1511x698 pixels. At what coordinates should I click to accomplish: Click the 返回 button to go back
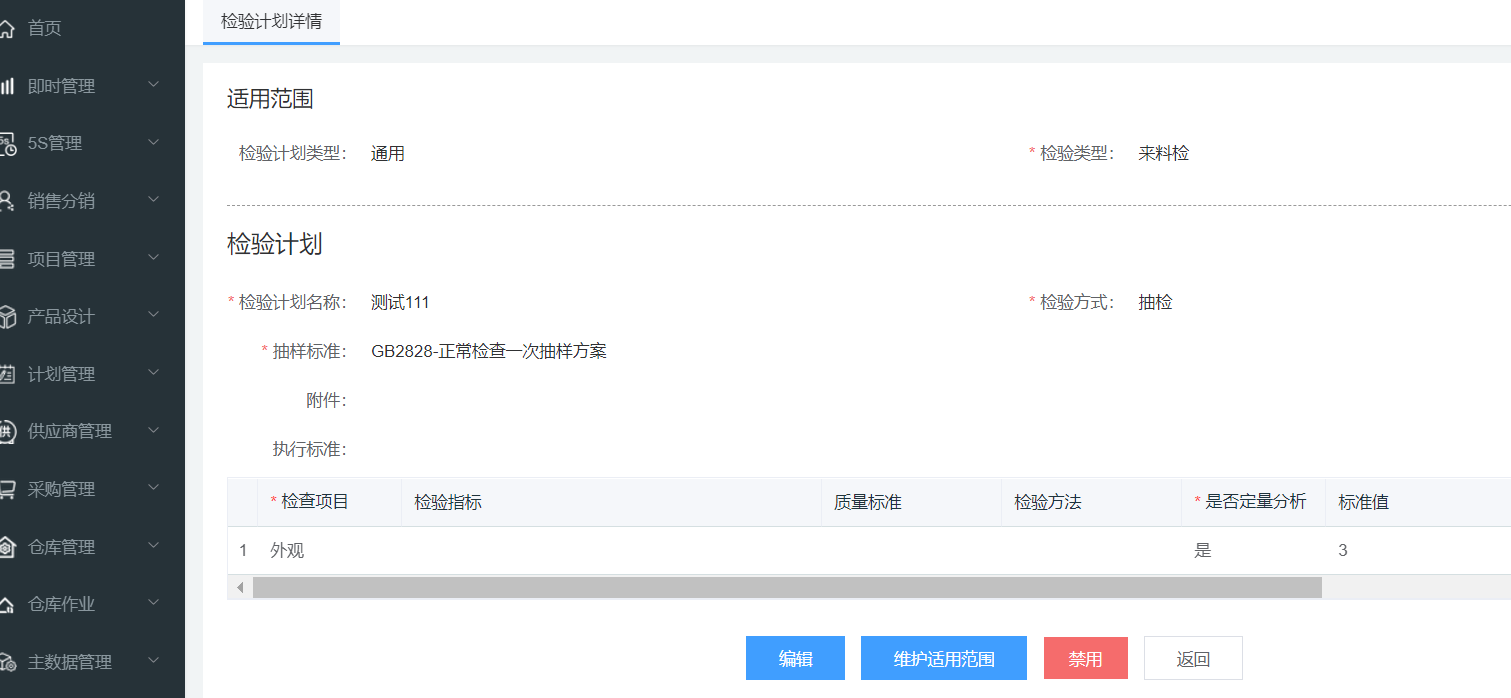coord(1192,658)
